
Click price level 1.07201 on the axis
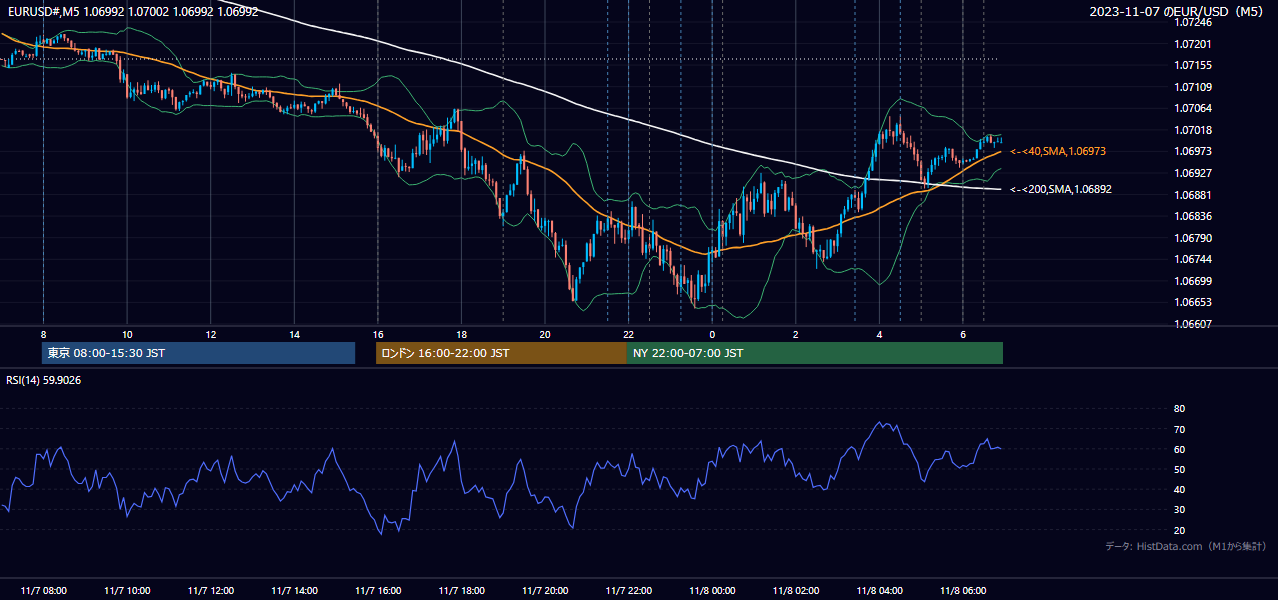1193,44
